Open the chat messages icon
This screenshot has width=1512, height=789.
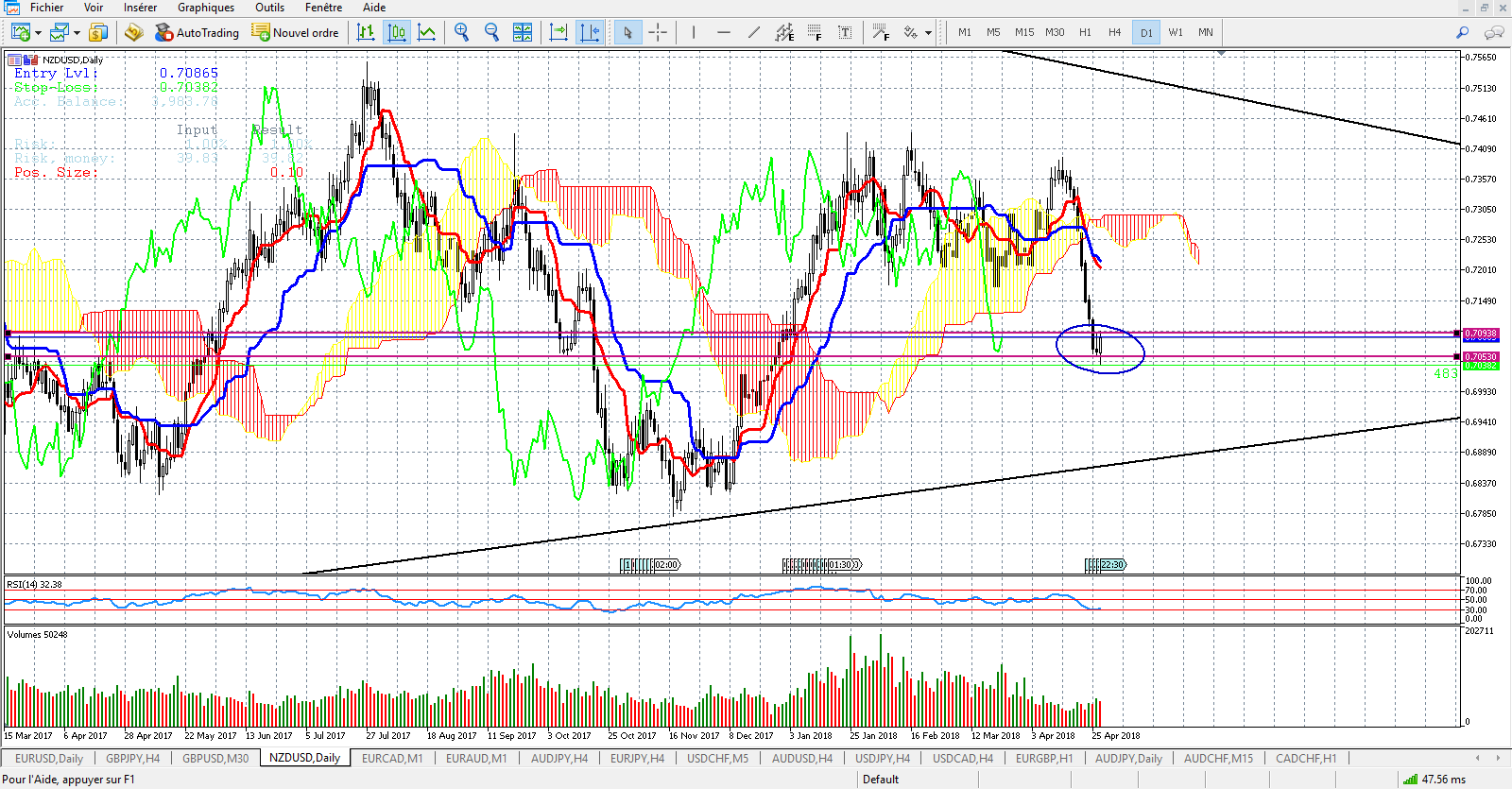[1494, 32]
